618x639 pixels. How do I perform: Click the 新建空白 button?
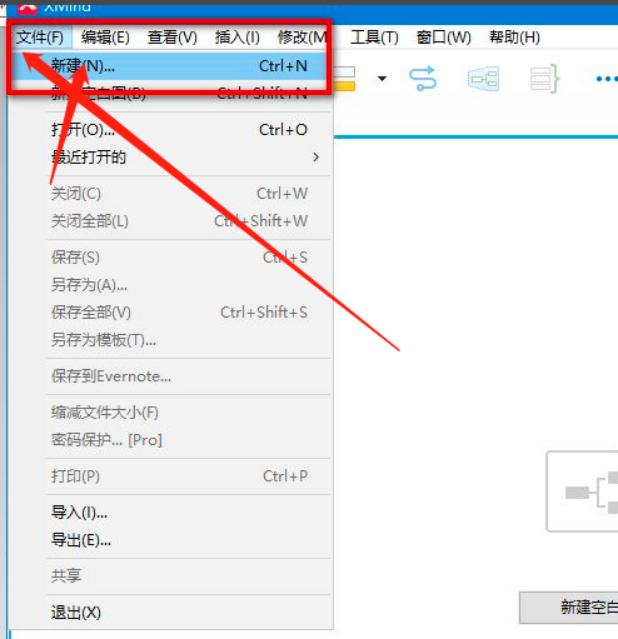point(569,608)
